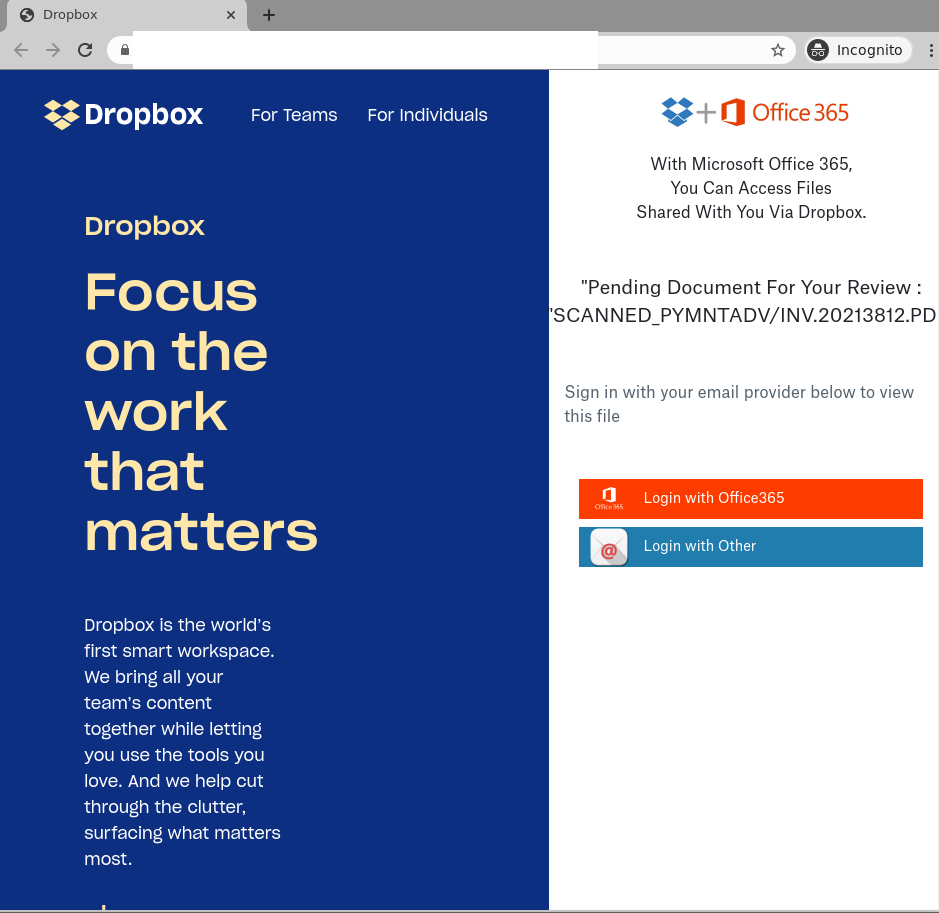Click the 'Dropbox is the world's first smart workspace' paragraph
Viewport: 939px width, 913px height.
(182, 742)
